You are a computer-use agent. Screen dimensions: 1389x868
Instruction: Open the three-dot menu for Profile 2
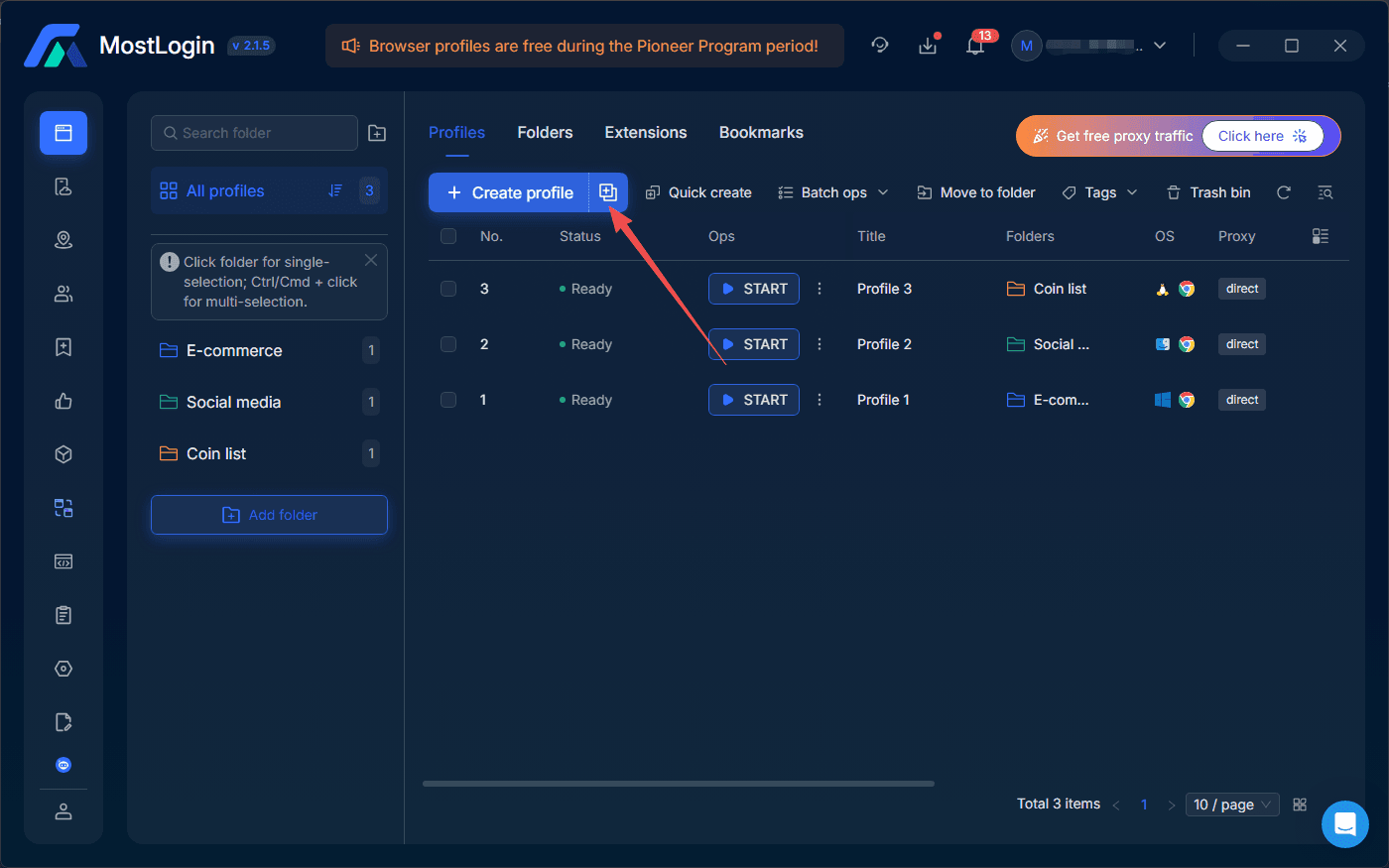coord(820,344)
